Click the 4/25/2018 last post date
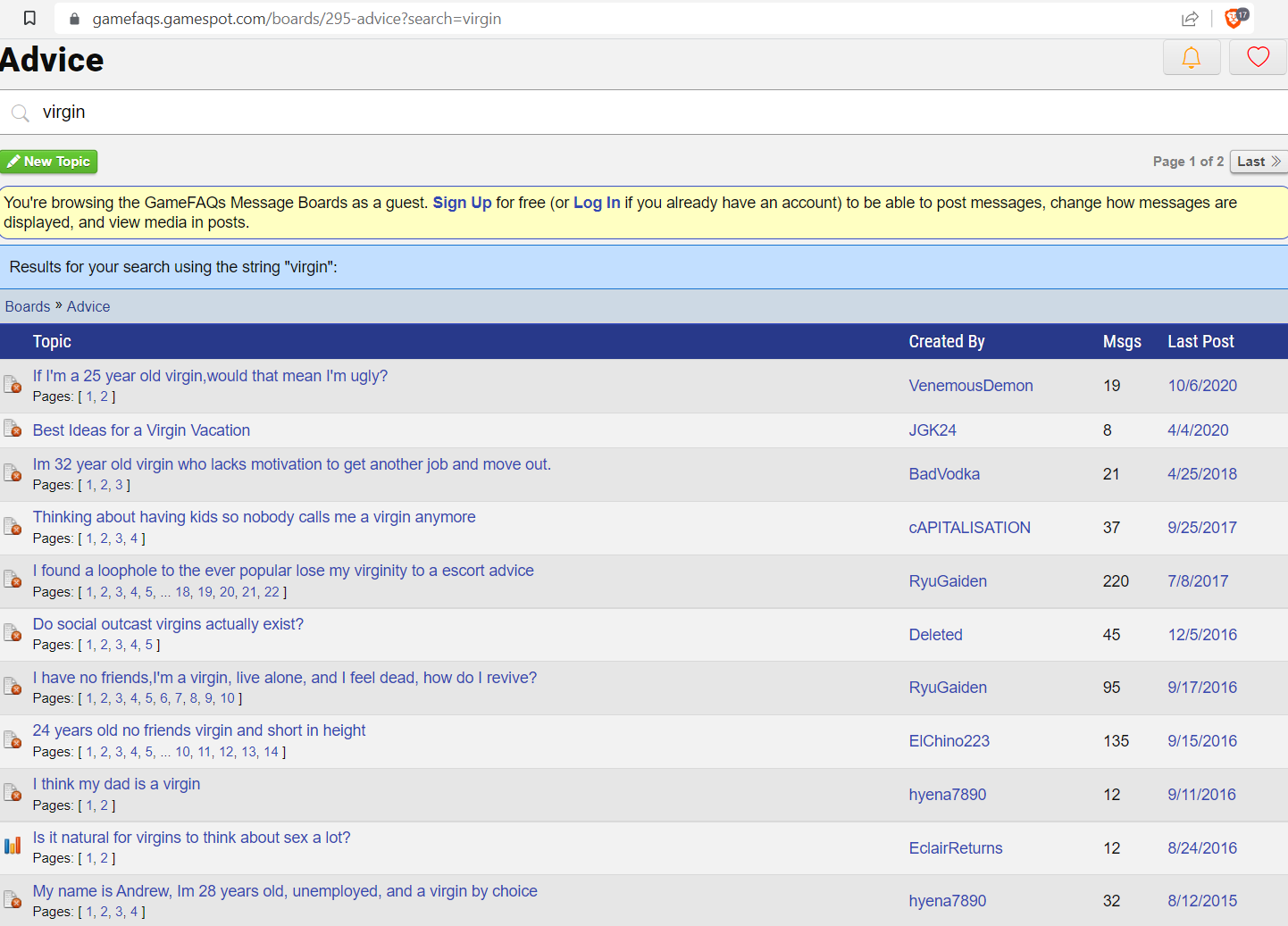This screenshot has width=1288, height=926. (1202, 474)
